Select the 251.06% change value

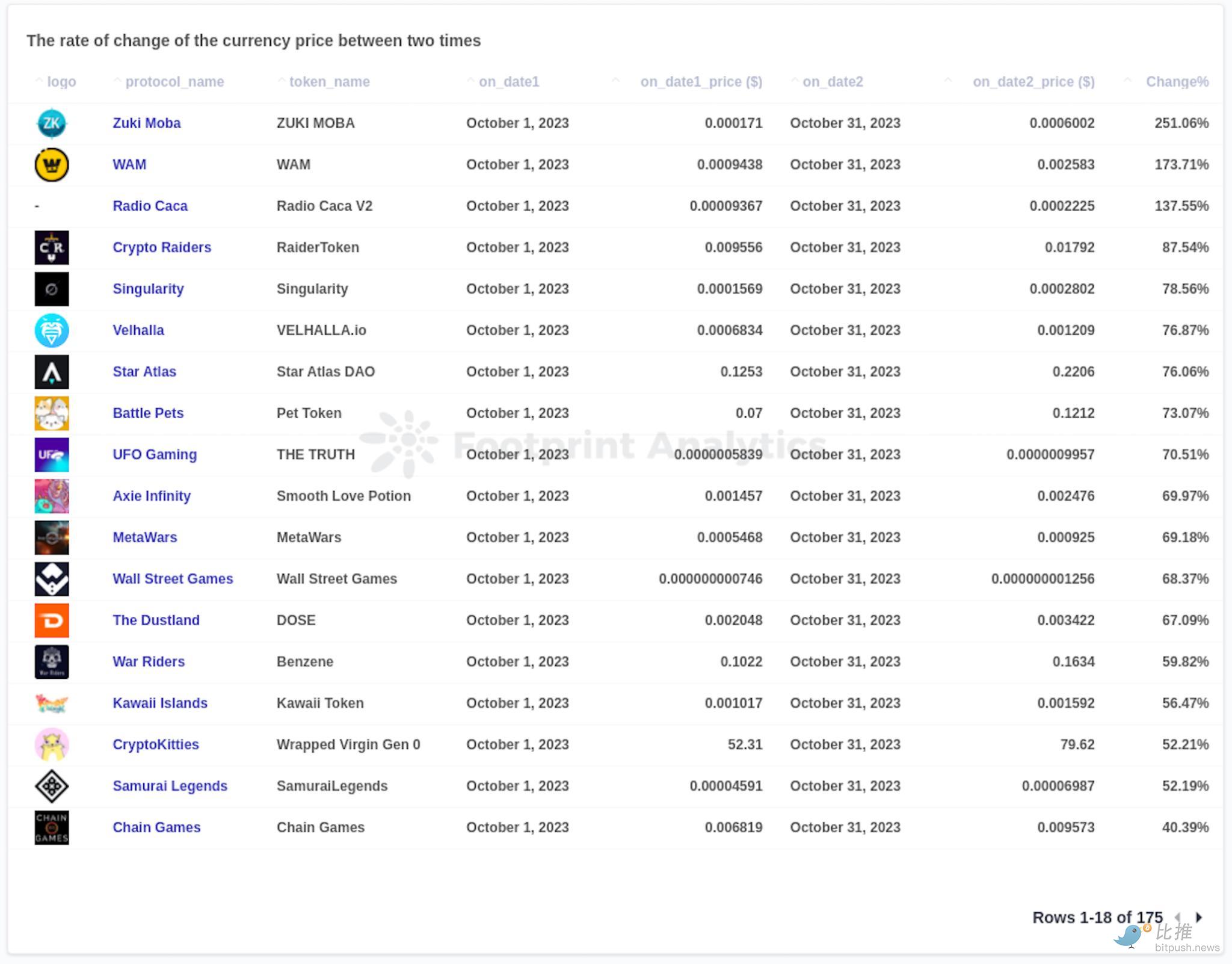(x=1181, y=123)
